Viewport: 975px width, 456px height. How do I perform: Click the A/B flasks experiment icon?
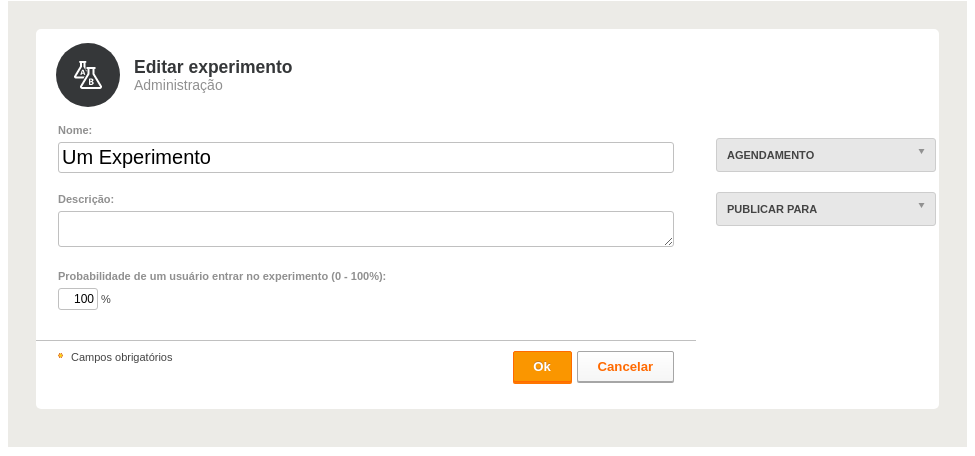pos(88,75)
